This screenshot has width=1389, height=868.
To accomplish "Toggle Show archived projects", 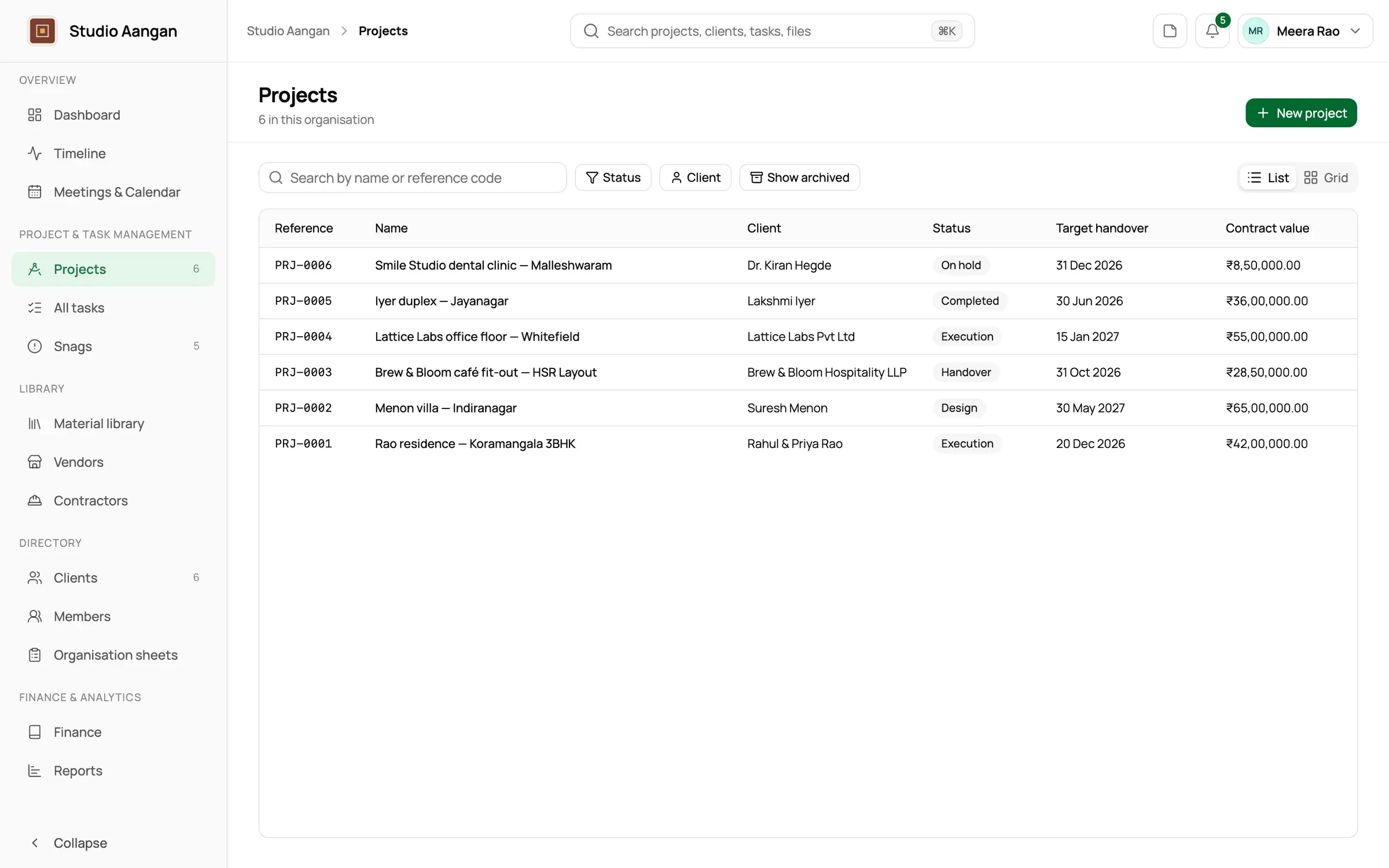I will (799, 178).
